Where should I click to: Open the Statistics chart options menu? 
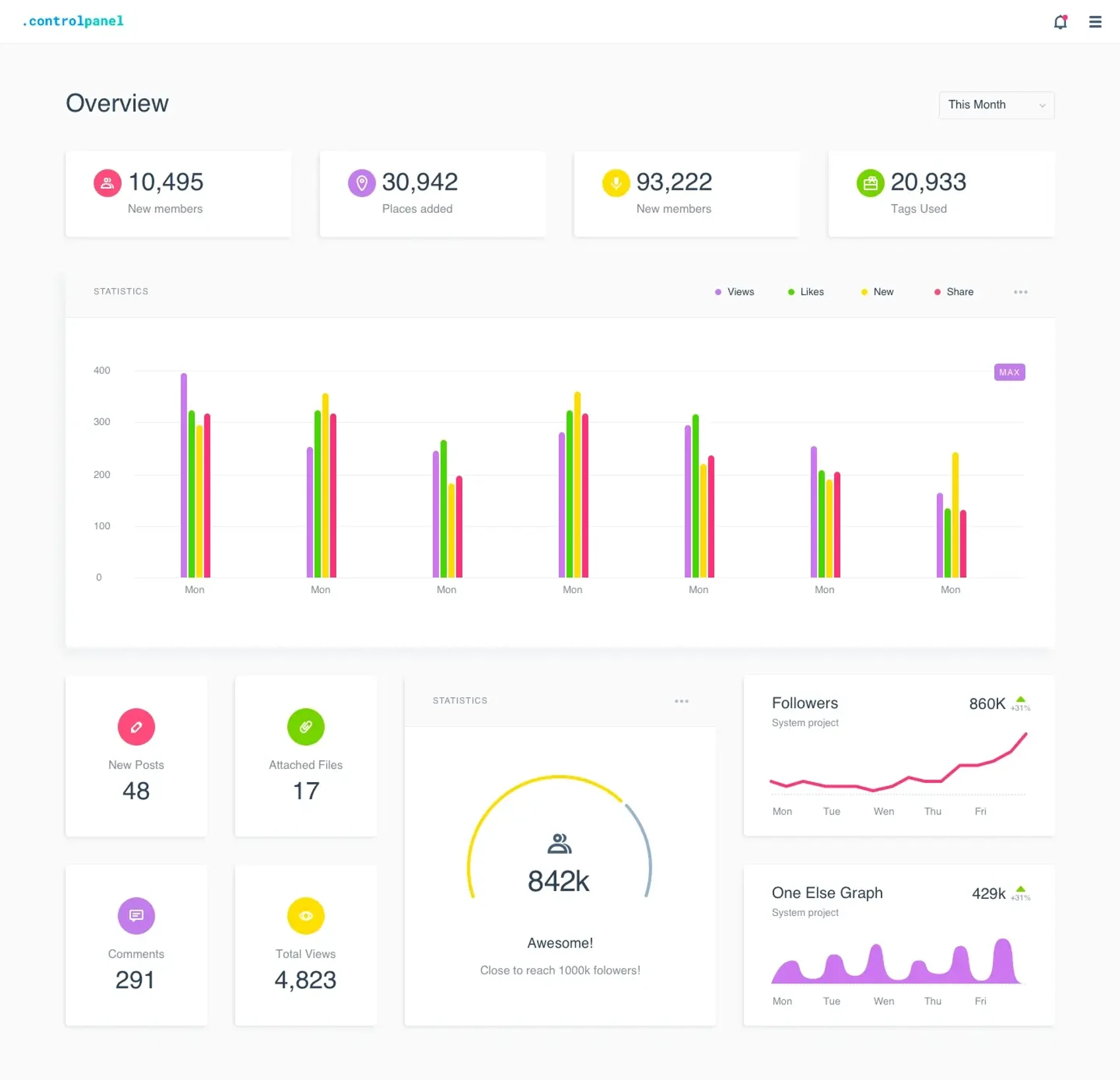[1021, 292]
